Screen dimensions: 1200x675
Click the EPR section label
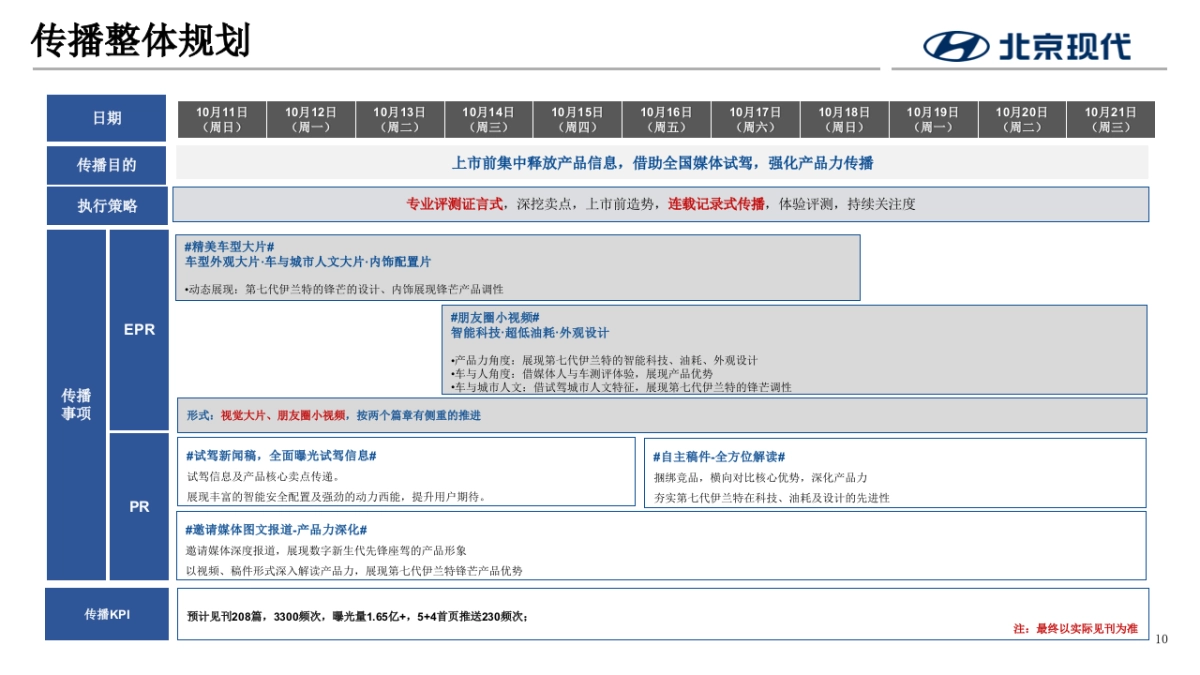click(138, 330)
